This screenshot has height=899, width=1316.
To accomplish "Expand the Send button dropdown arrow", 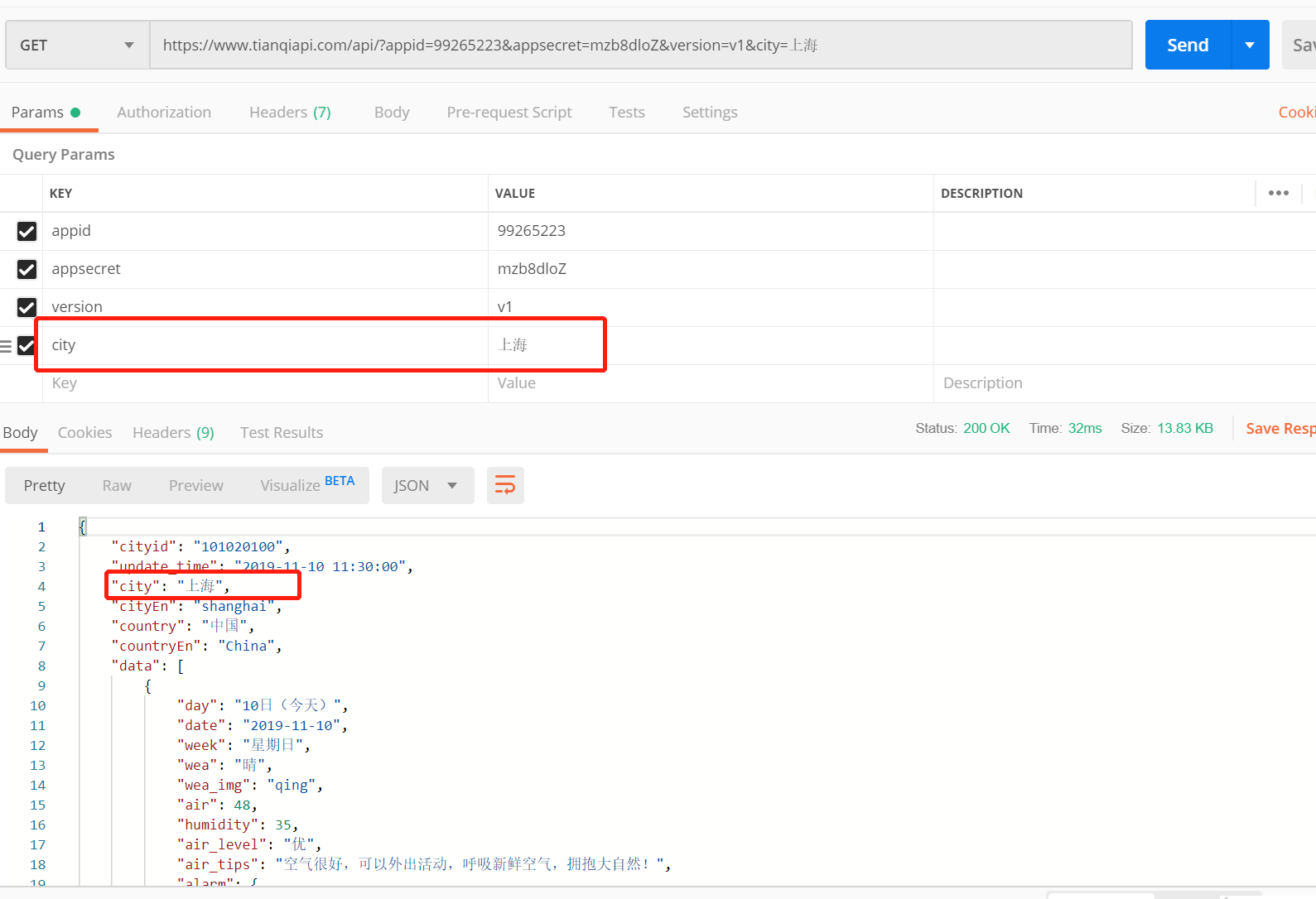I will tap(1251, 45).
